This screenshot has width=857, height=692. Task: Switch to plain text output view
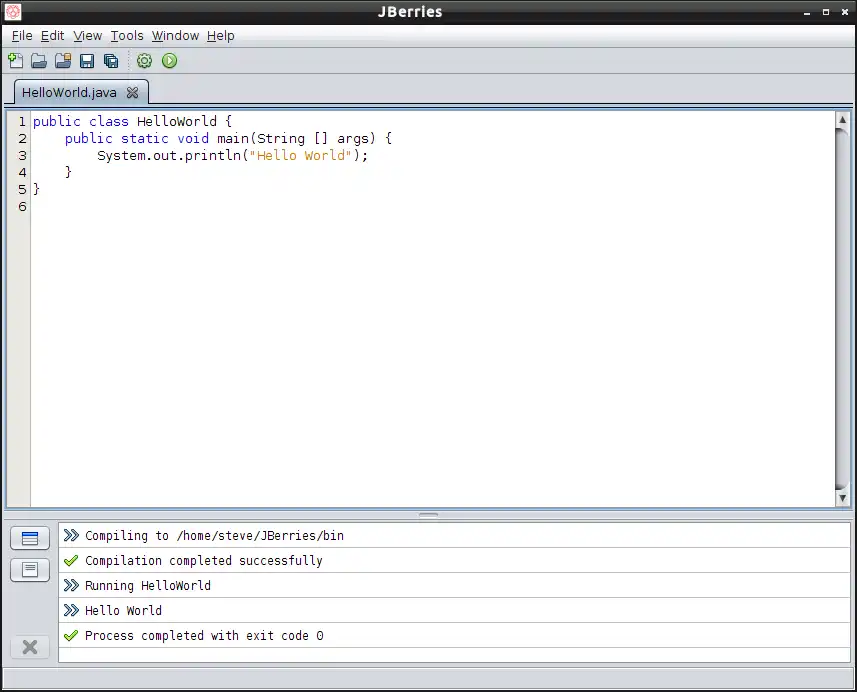(30, 570)
